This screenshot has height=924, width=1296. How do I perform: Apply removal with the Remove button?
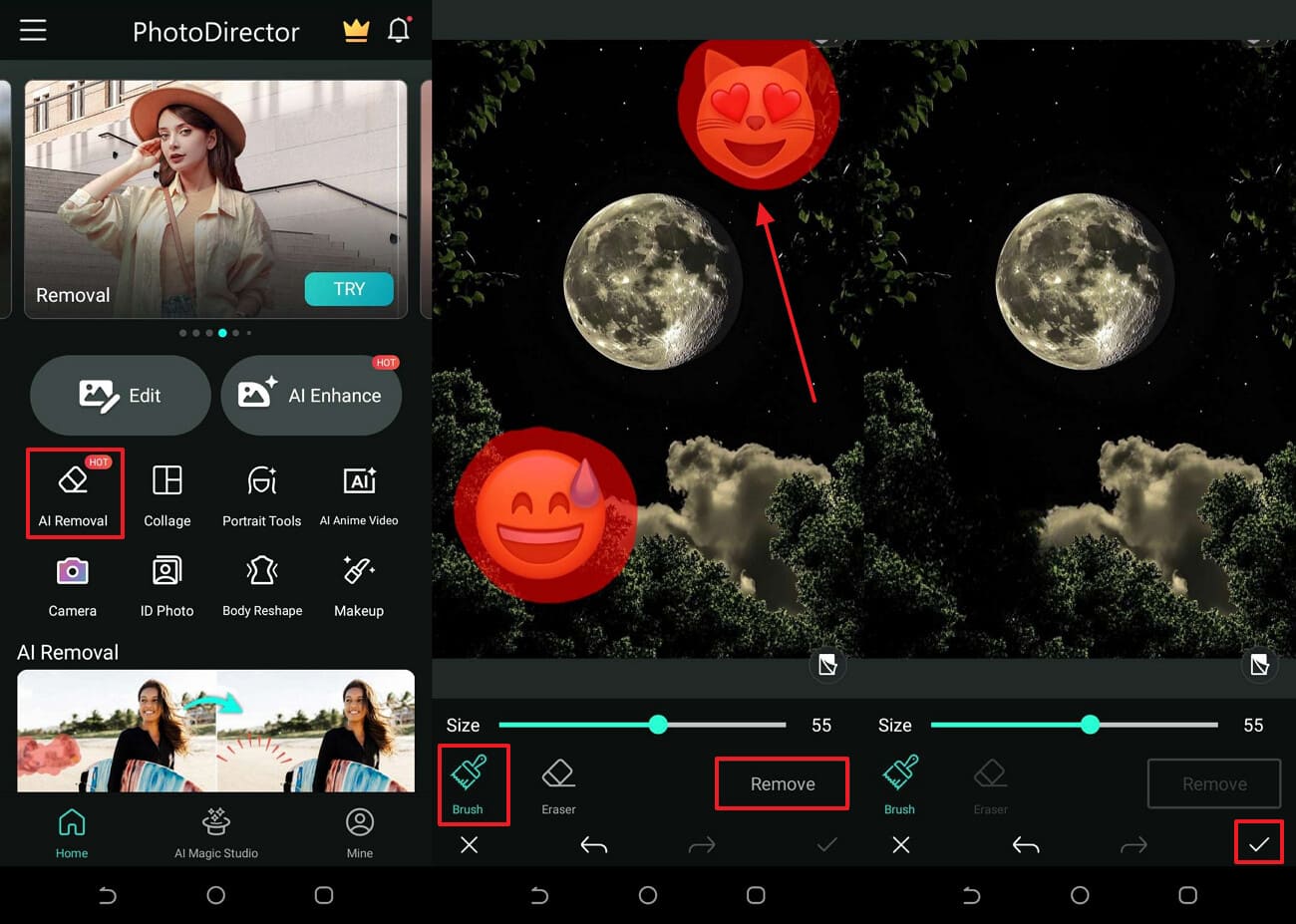[782, 783]
